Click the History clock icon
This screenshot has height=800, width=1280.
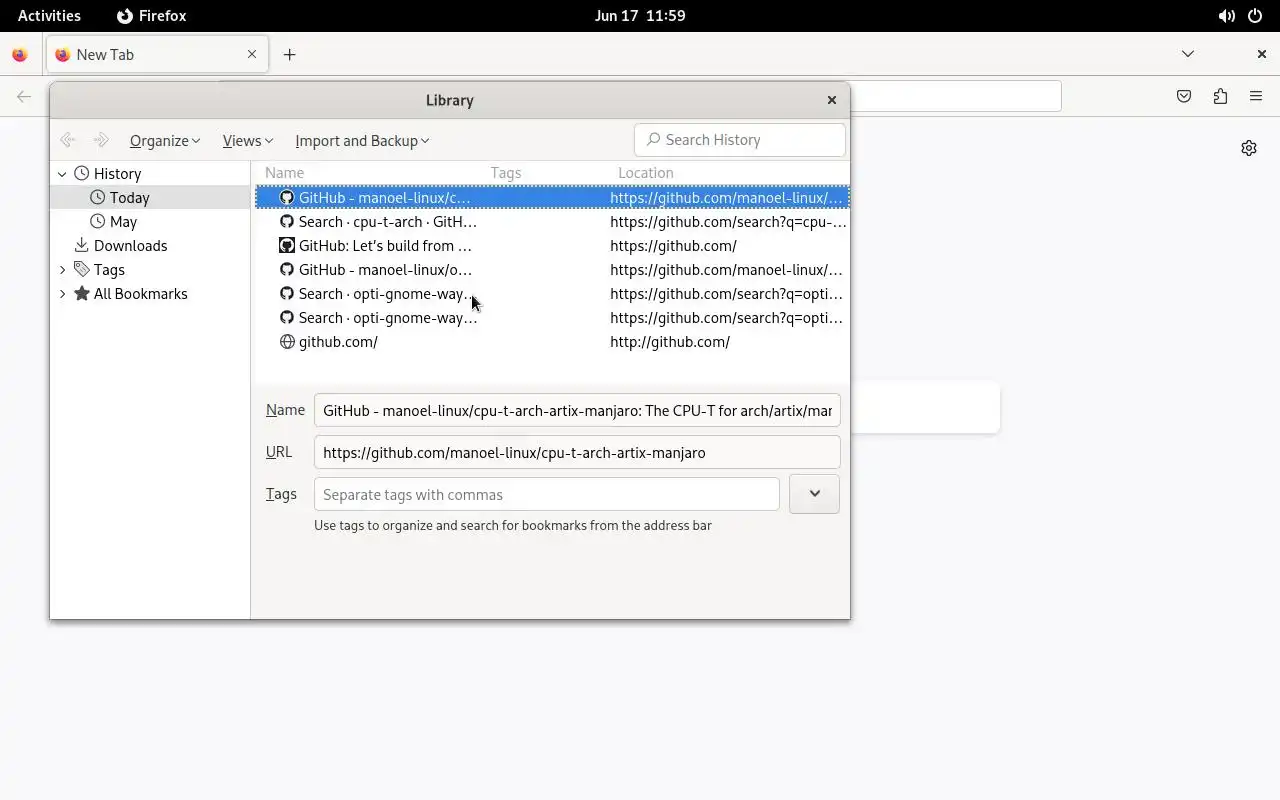pyautogui.click(x=82, y=174)
